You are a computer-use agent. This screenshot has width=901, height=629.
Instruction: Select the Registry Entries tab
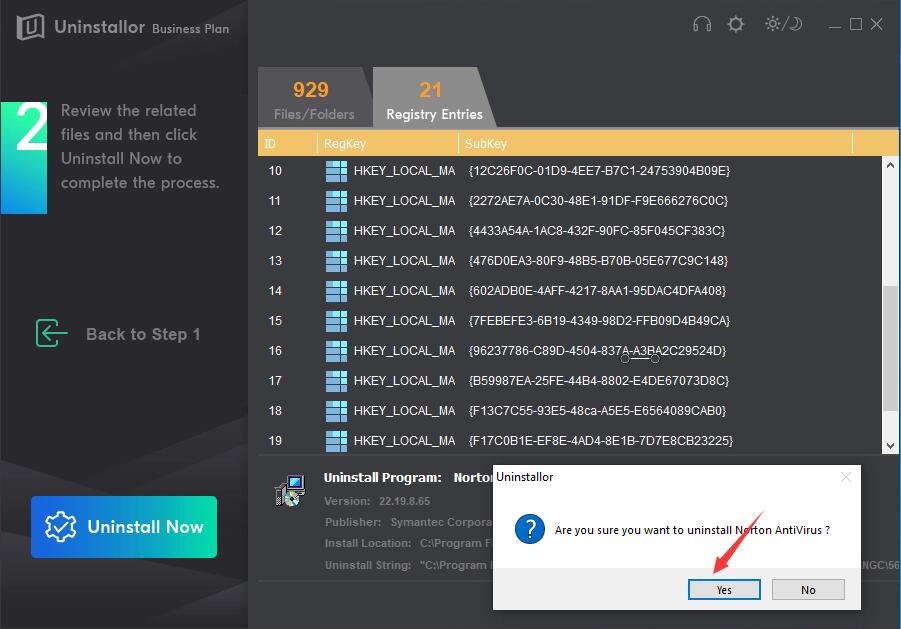click(x=434, y=98)
